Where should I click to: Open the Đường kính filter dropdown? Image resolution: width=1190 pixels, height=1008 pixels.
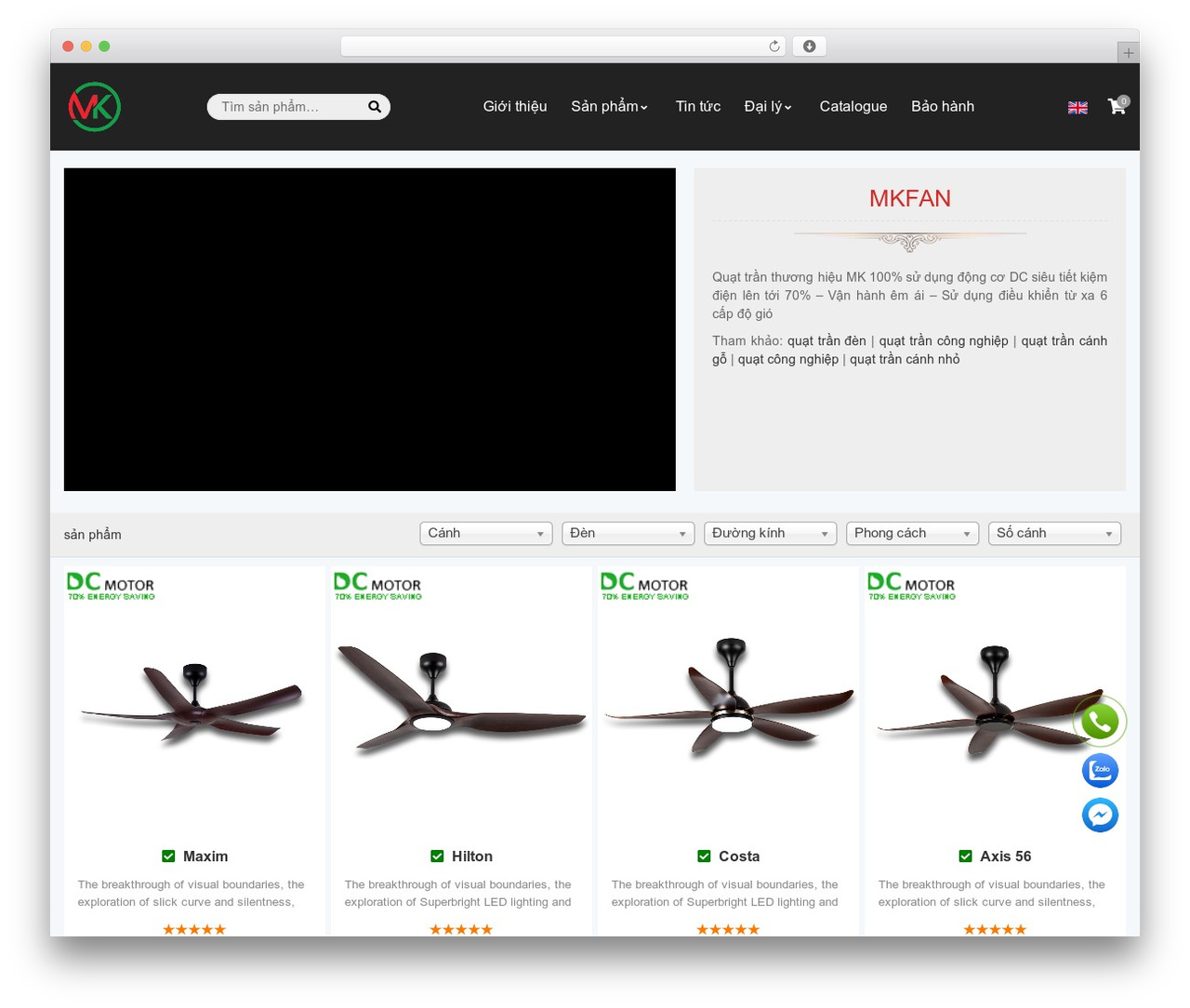click(x=771, y=534)
